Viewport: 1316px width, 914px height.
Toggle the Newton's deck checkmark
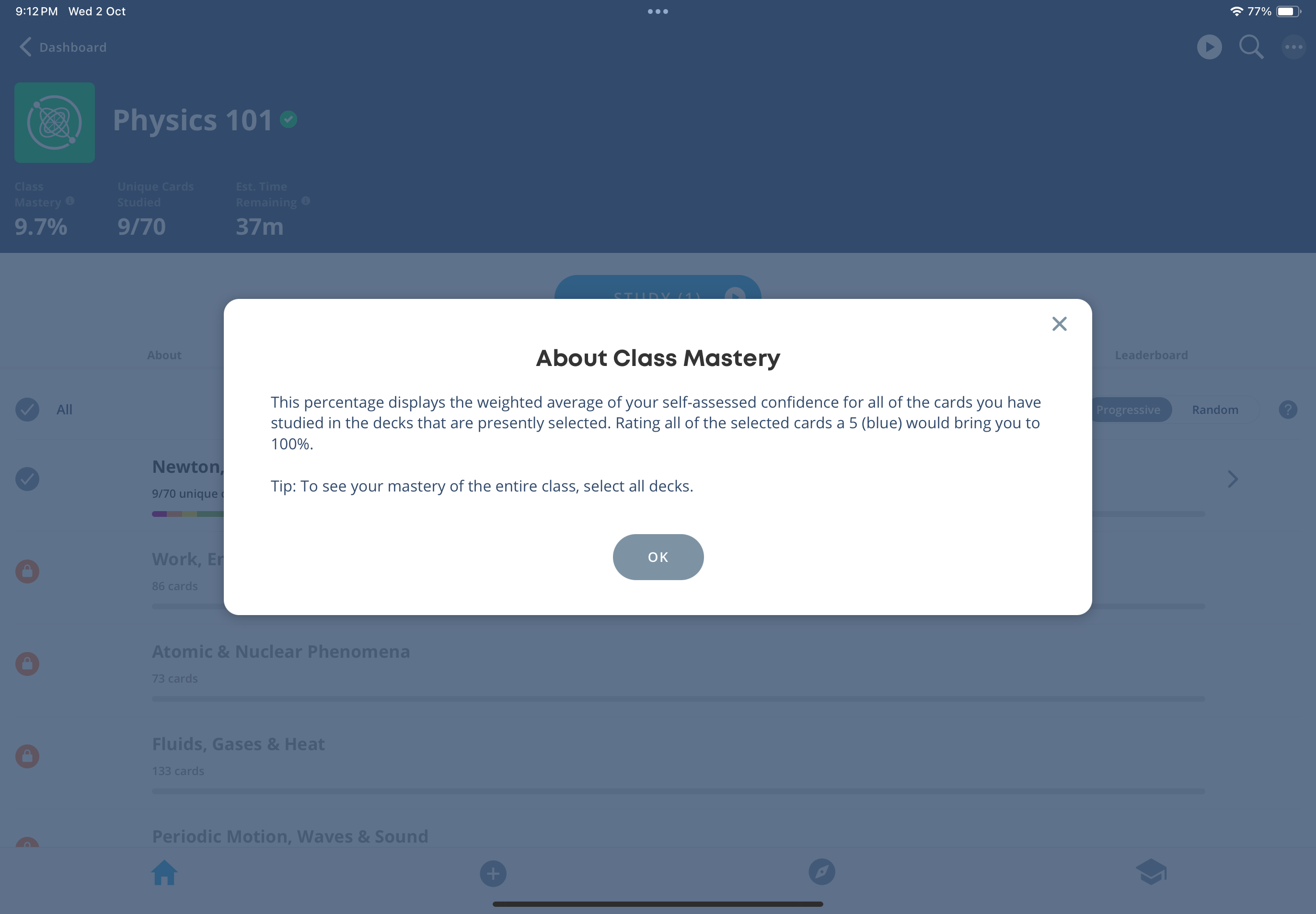[x=27, y=479]
